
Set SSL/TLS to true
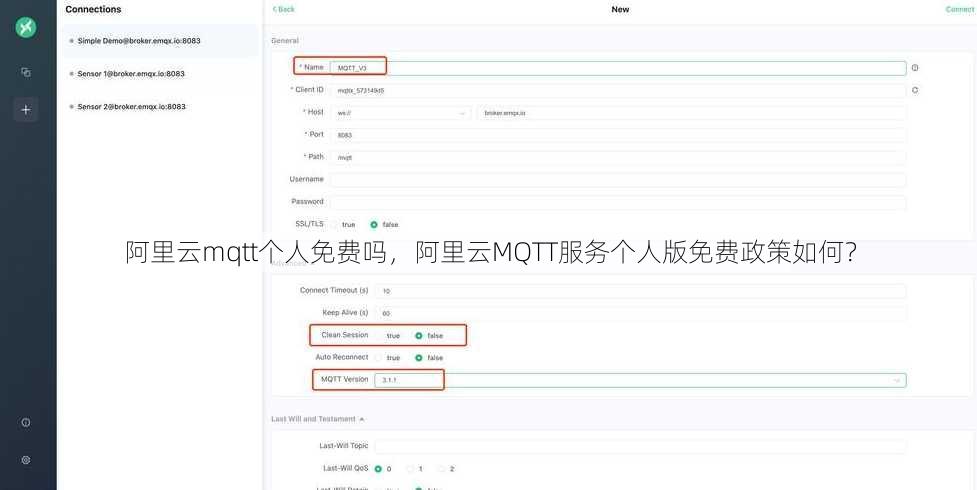343,224
